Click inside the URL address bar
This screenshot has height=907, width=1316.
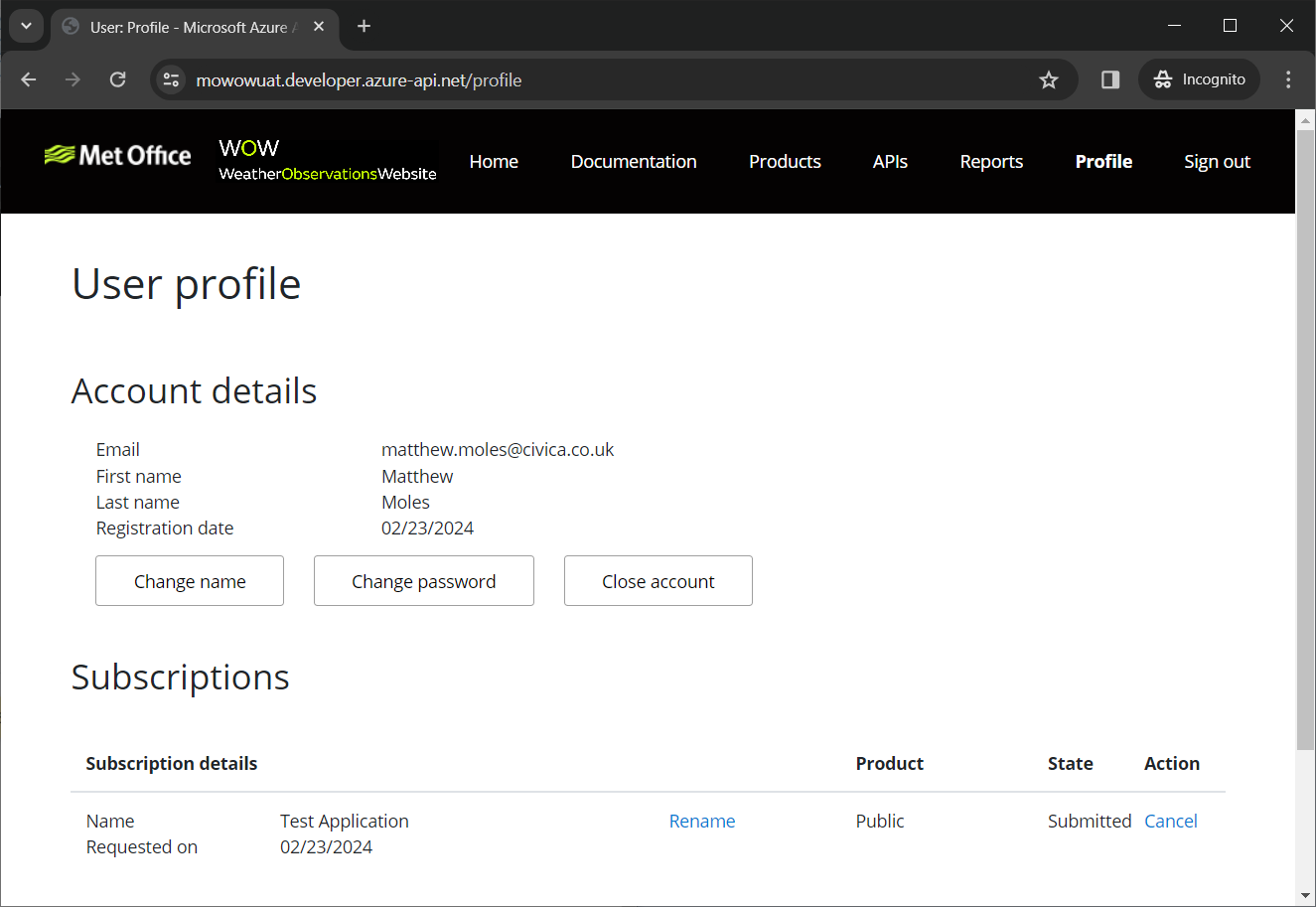[x=596, y=80]
